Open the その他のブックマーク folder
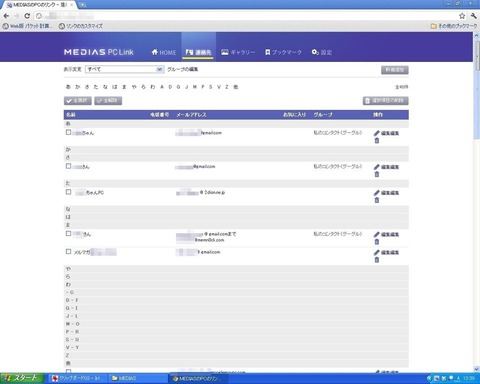 pyautogui.click(x=454, y=26)
